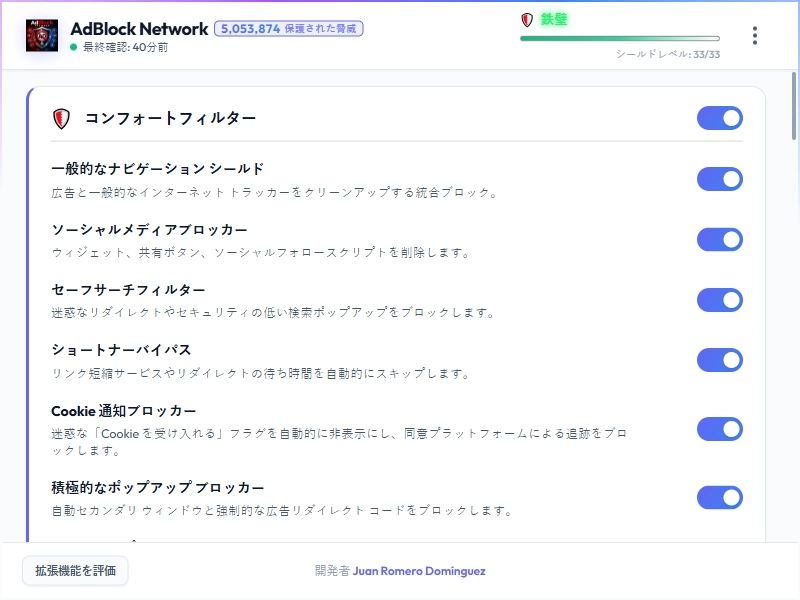This screenshot has width=800, height=600.
Task: Toggle the コンフォートフィルター master switch
Action: tap(719, 118)
